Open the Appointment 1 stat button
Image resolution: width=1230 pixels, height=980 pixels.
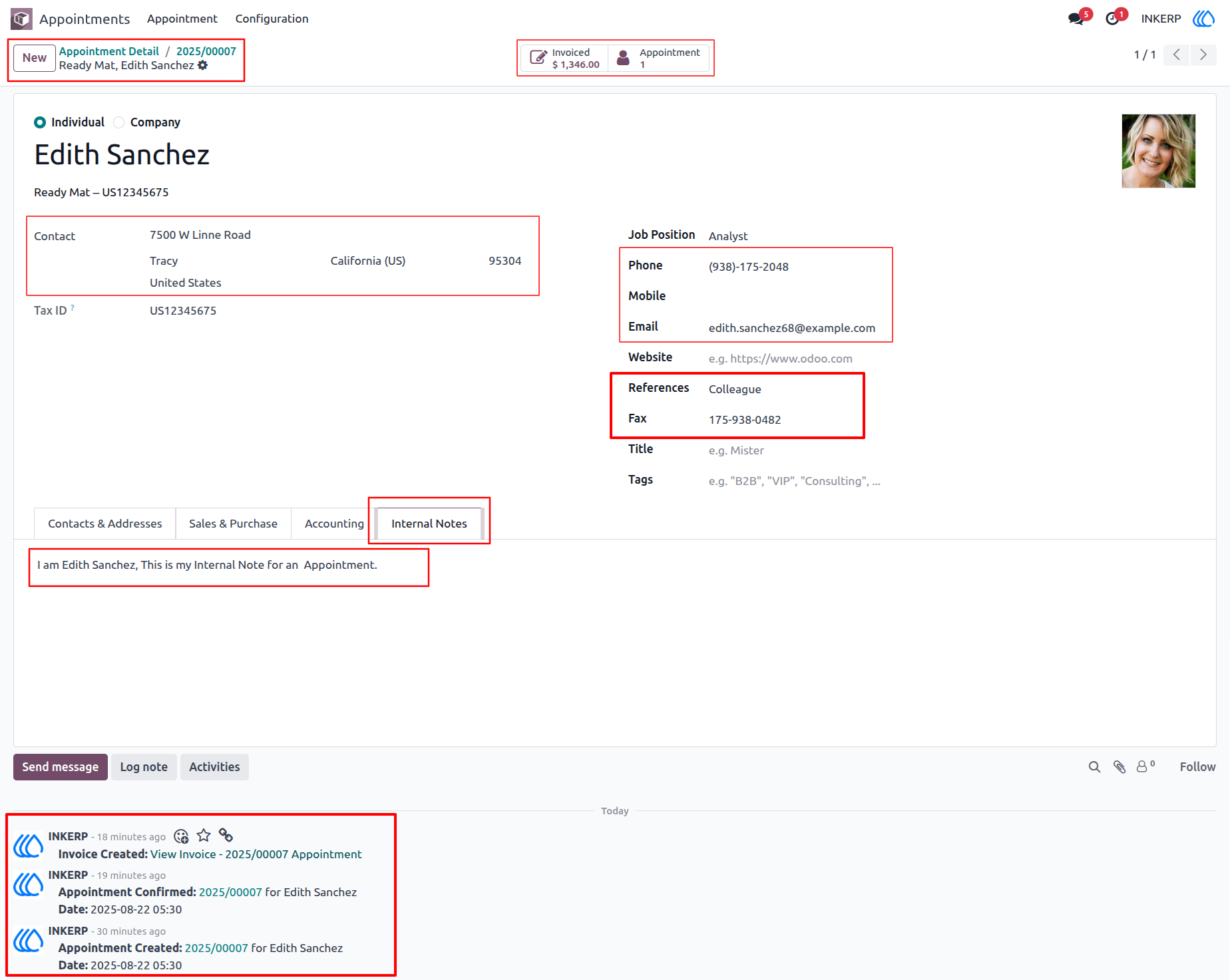point(659,59)
